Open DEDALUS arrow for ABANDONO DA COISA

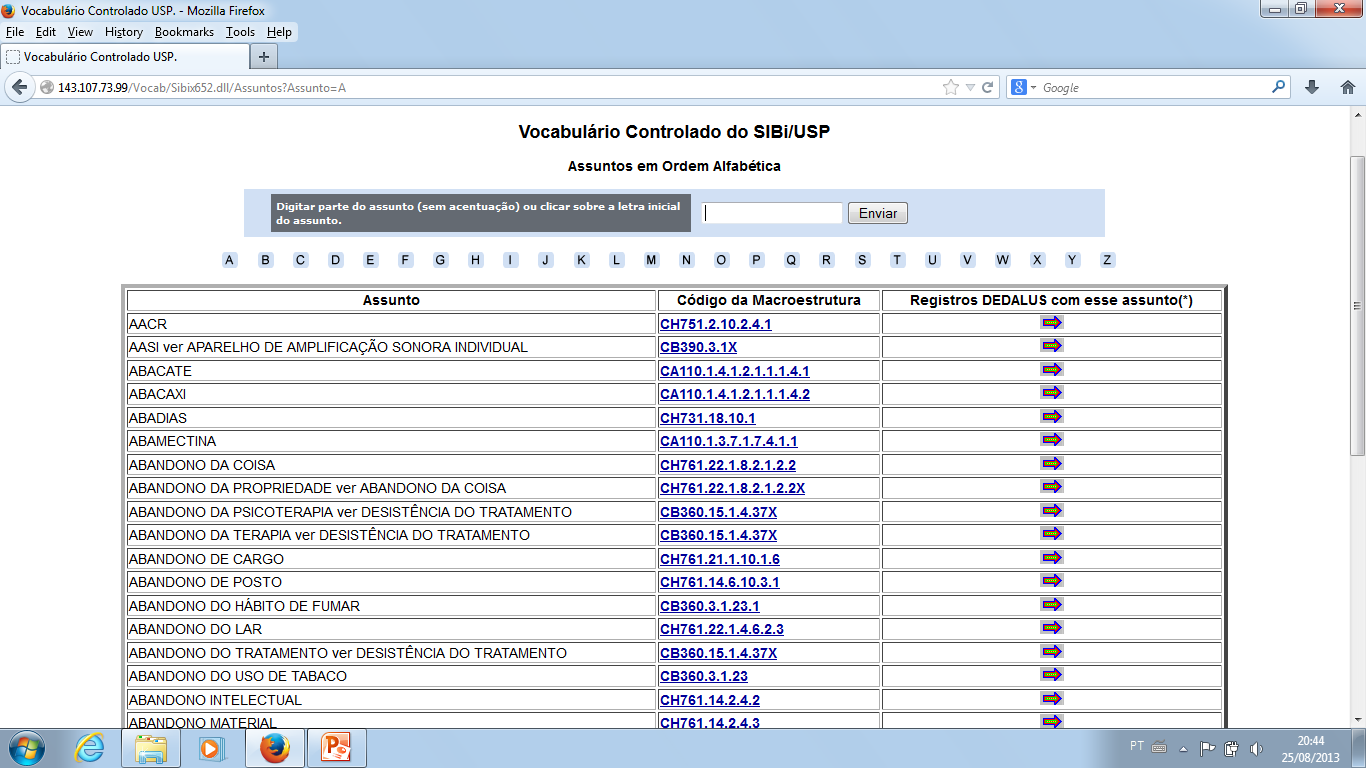click(1051, 464)
